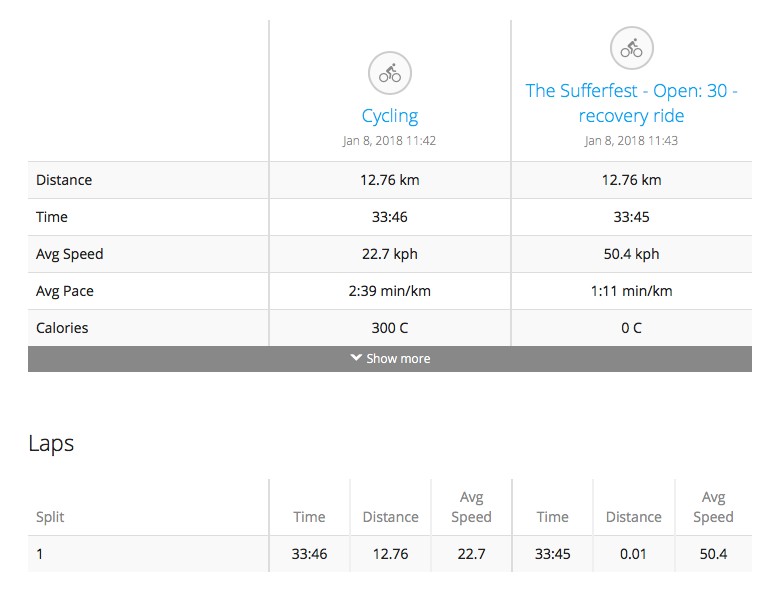The width and height of the screenshot is (772, 591).
Task: Click the Laps section heading
Action: [x=51, y=443]
